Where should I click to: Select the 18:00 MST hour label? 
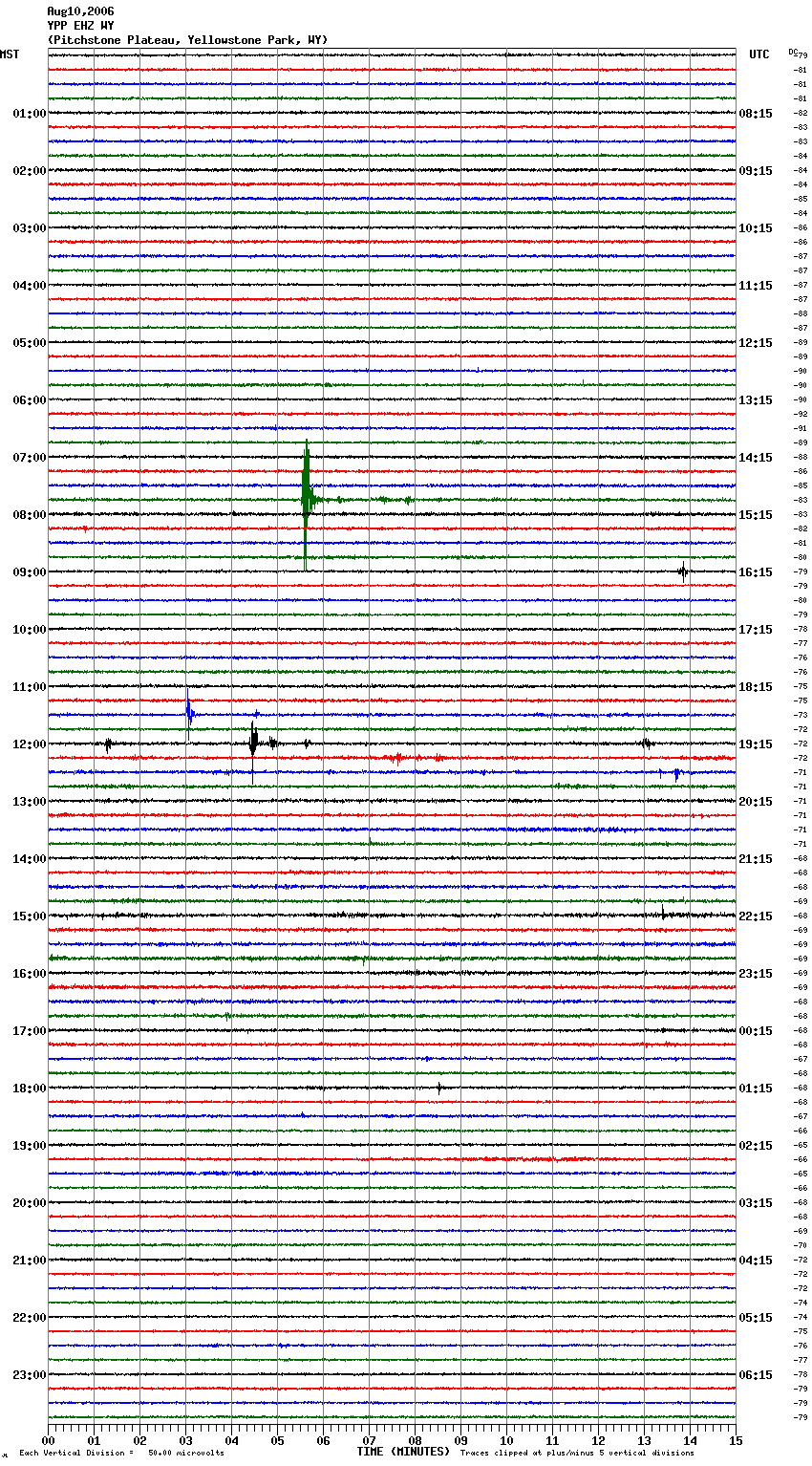pos(30,1089)
